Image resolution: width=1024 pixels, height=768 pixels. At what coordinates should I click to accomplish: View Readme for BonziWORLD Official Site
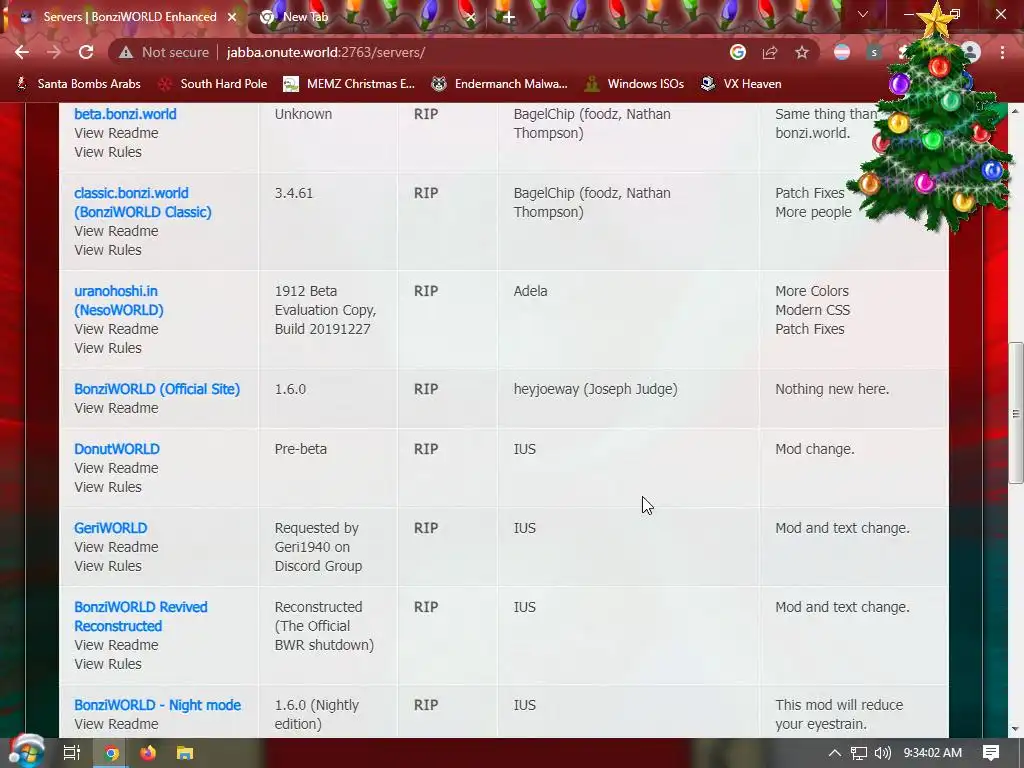point(116,408)
